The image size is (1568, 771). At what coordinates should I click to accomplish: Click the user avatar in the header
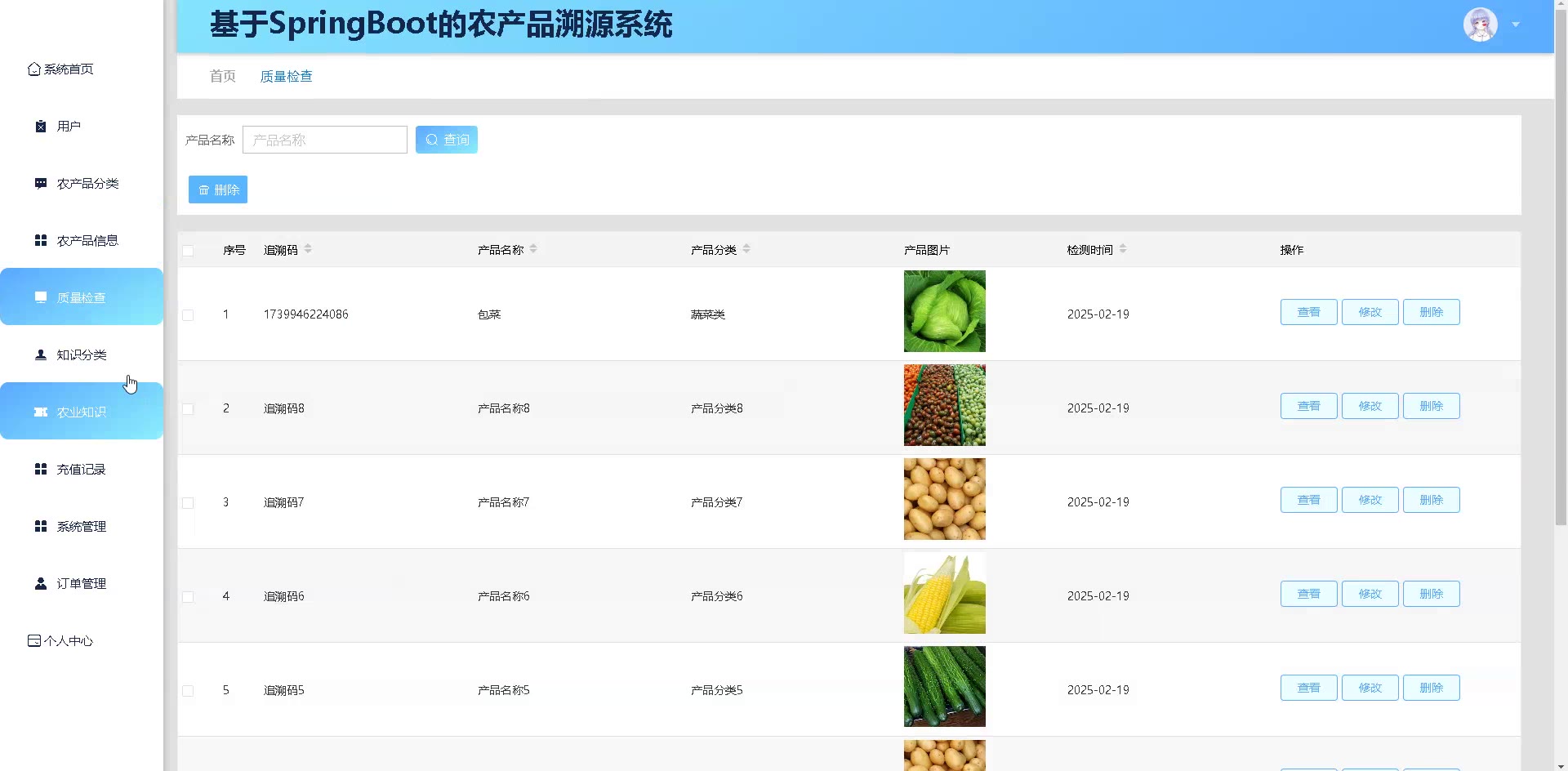click(x=1480, y=25)
